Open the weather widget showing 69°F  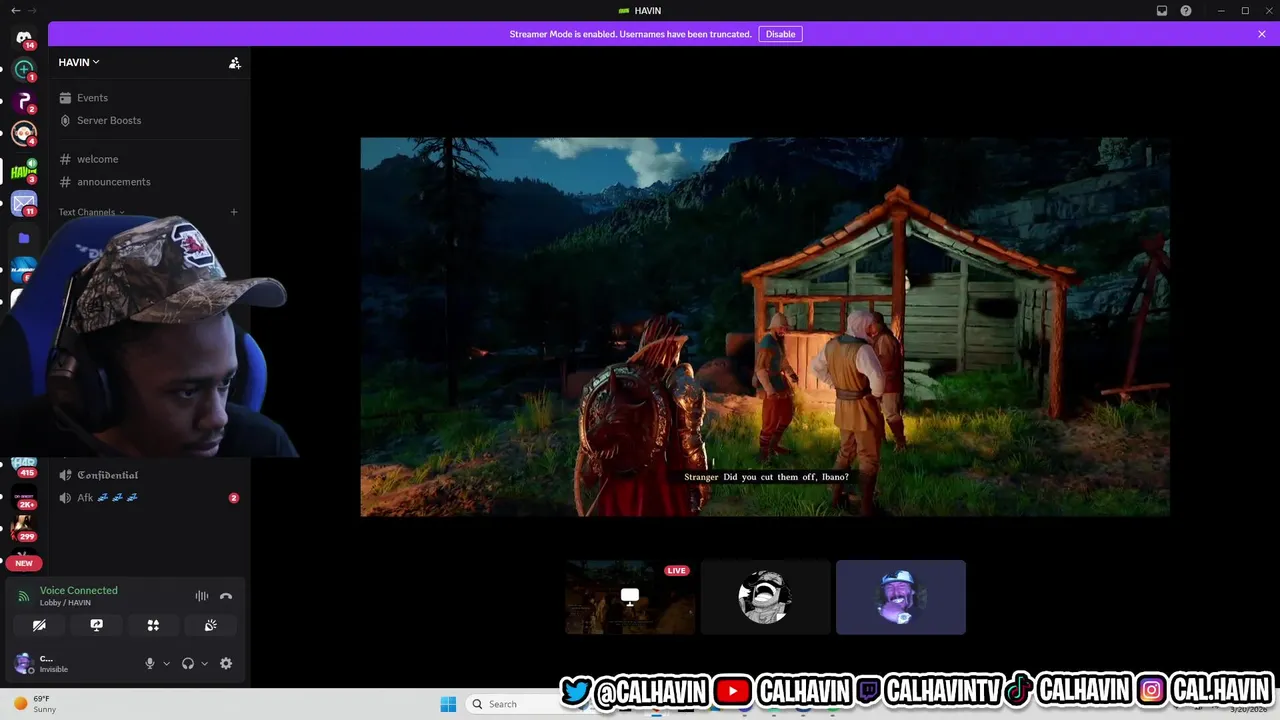pos(34,704)
